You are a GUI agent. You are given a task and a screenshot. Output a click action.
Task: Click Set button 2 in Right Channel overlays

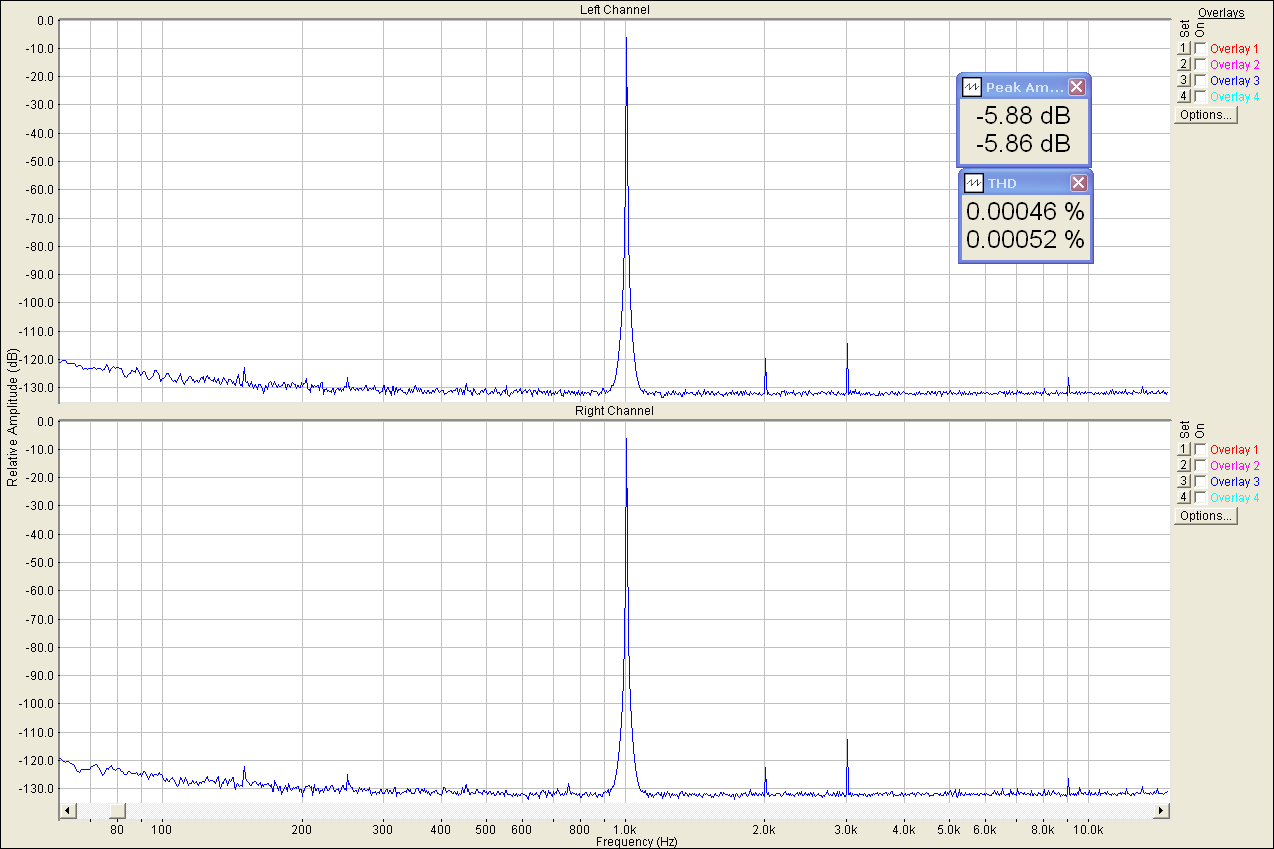[1184, 465]
